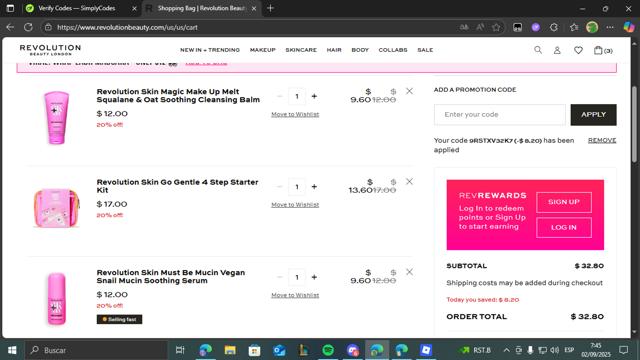Click LOG IN in RevRewards banner
This screenshot has width=640, height=360.
[564, 227]
